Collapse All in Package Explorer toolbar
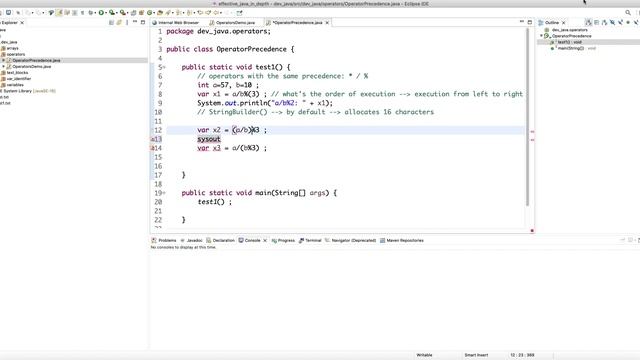The height and width of the screenshot is (360, 640). click(111, 22)
